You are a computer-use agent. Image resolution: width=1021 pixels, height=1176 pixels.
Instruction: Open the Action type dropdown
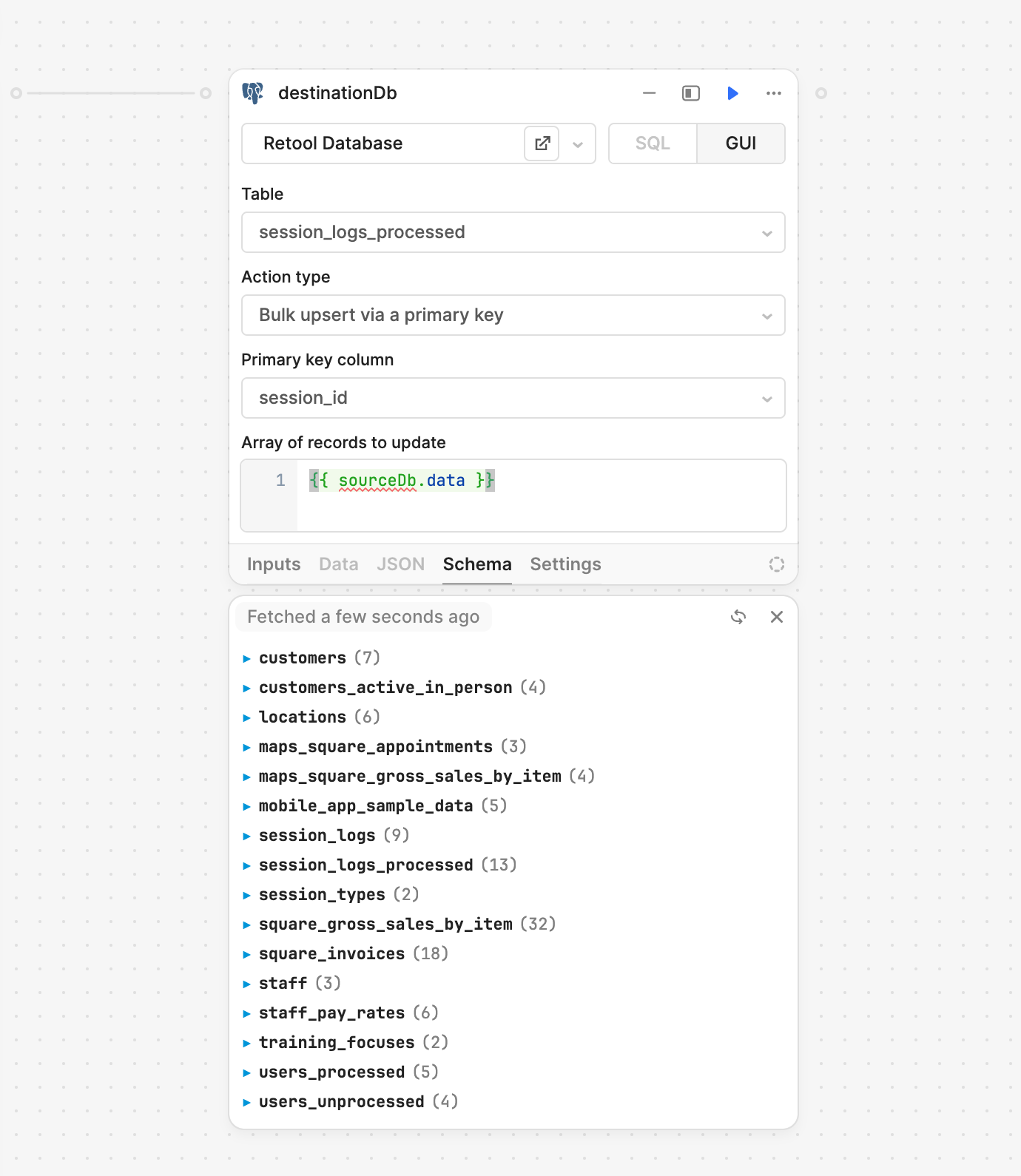coord(513,315)
